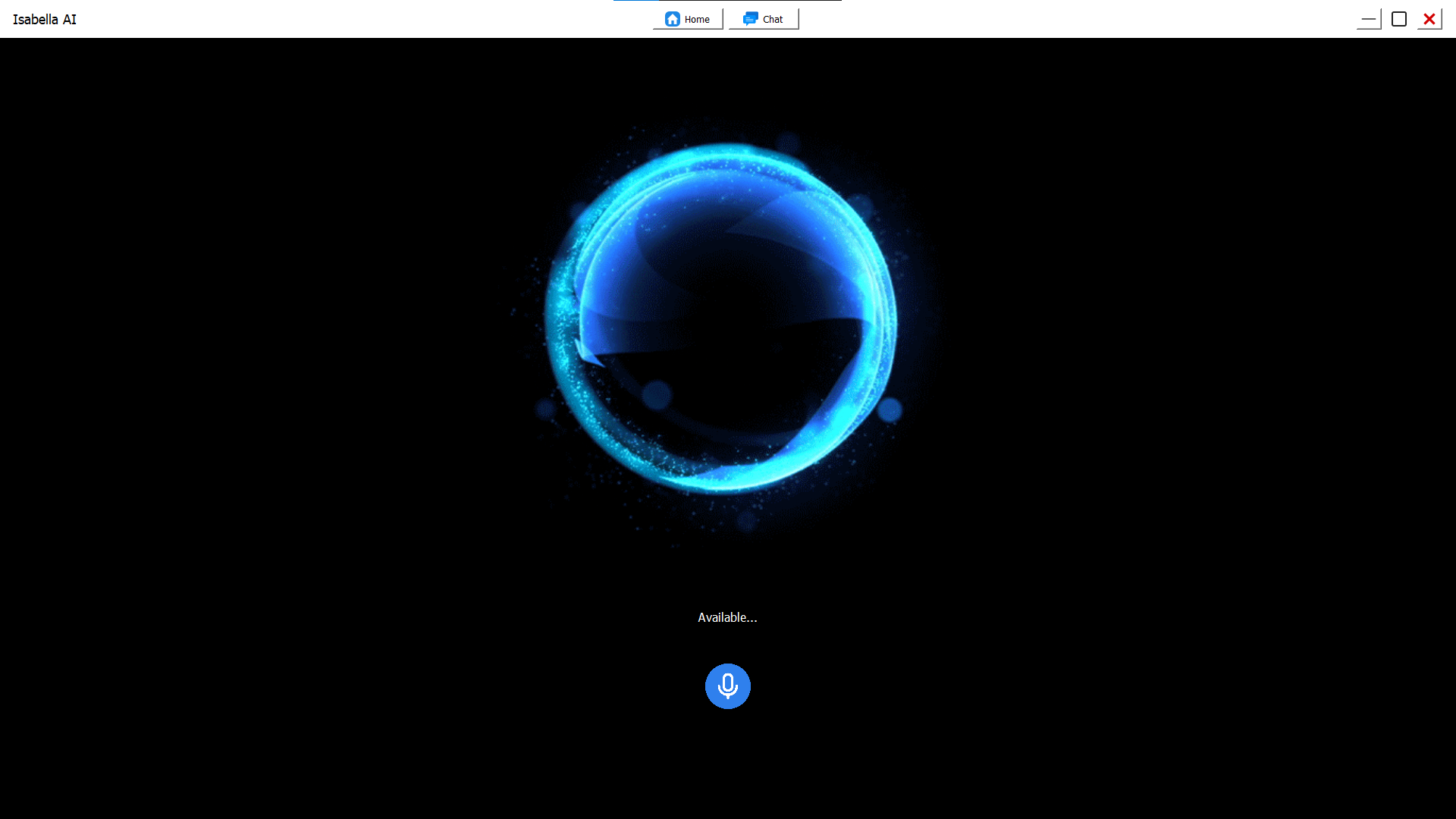The image size is (1456, 819).
Task: Open the Home tab
Action: [x=688, y=19]
